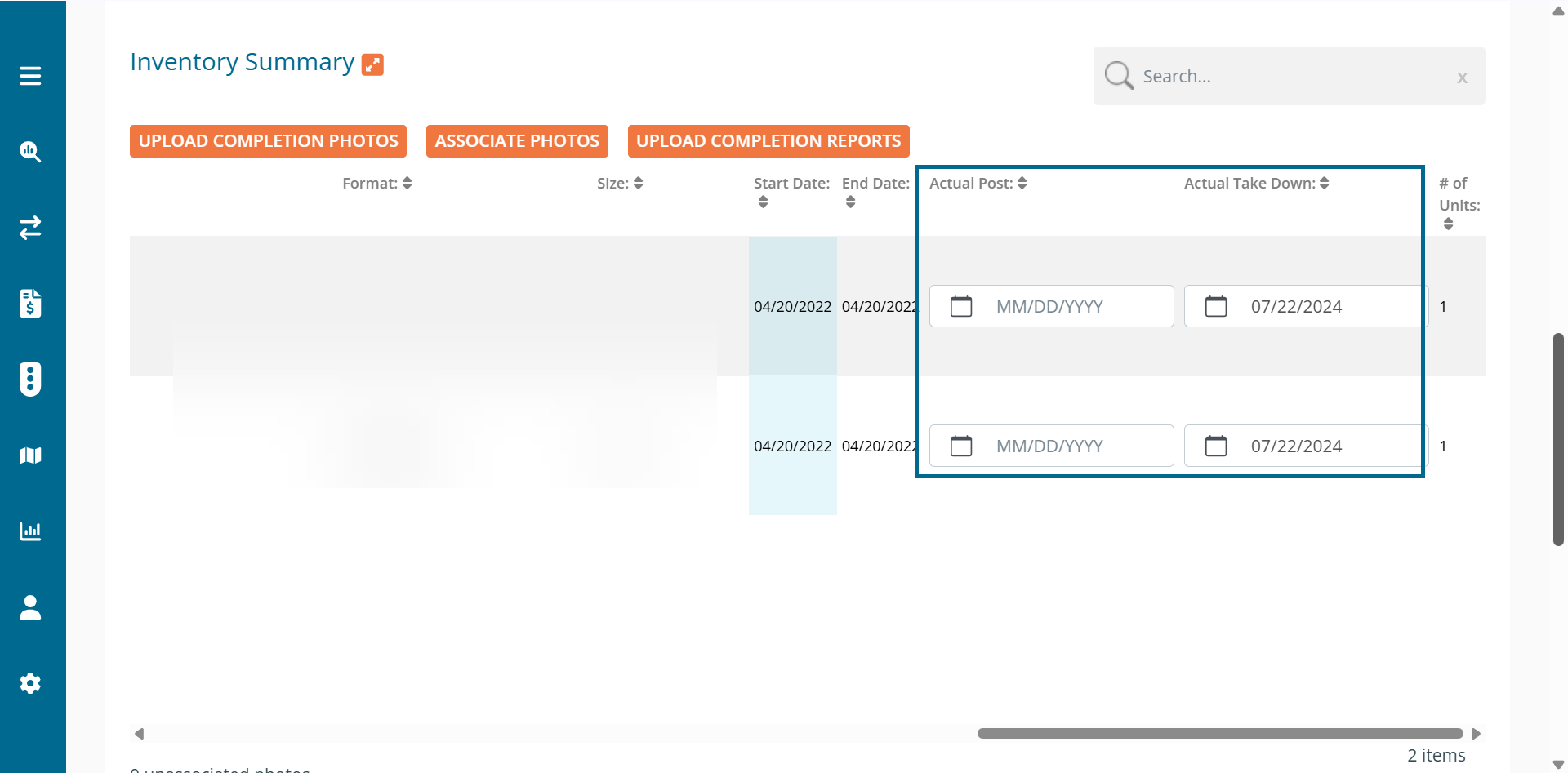Sort by Actual Take Down column
Image resolution: width=1568 pixels, height=773 pixels.
click(x=1324, y=184)
